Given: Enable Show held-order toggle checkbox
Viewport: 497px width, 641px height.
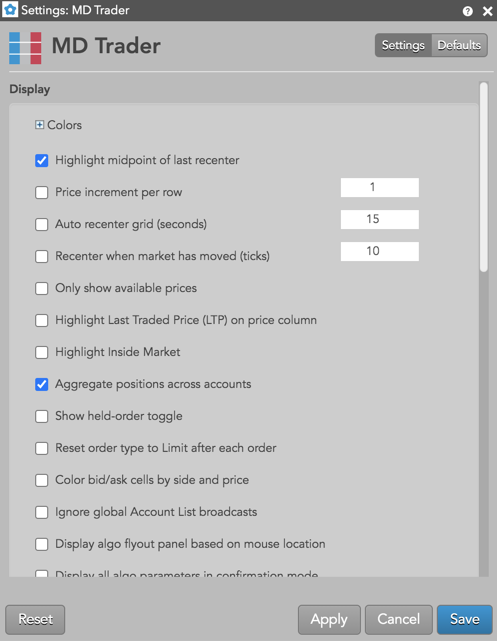Looking at the screenshot, I should coord(42,416).
